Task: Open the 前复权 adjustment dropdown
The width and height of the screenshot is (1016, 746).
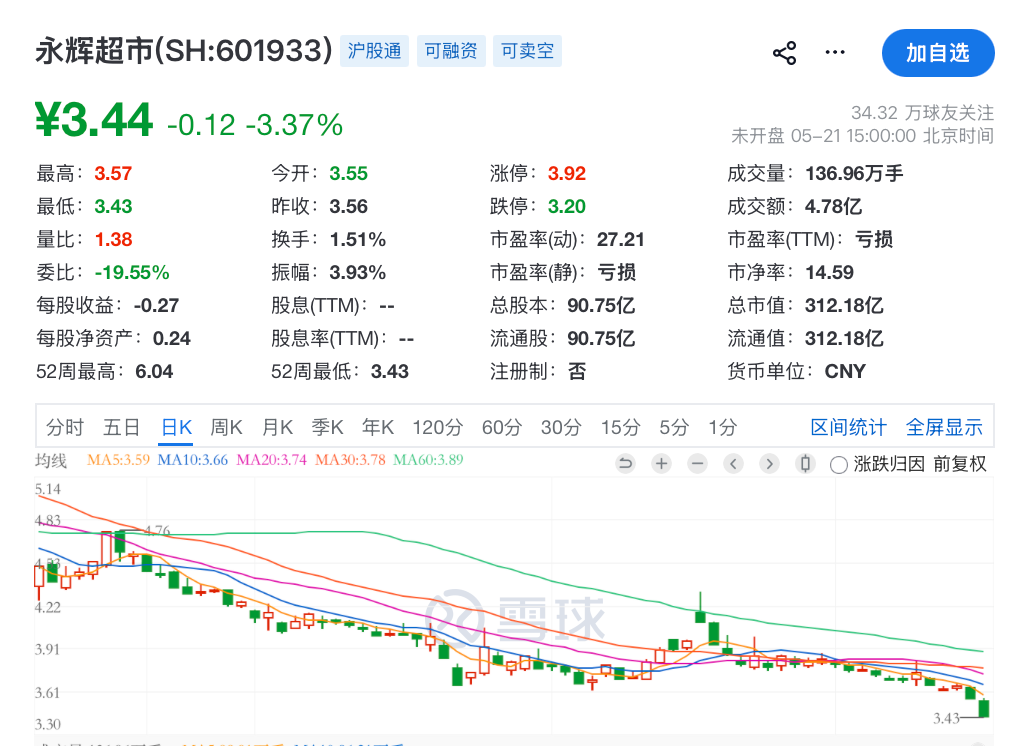Action: pyautogui.click(x=960, y=463)
